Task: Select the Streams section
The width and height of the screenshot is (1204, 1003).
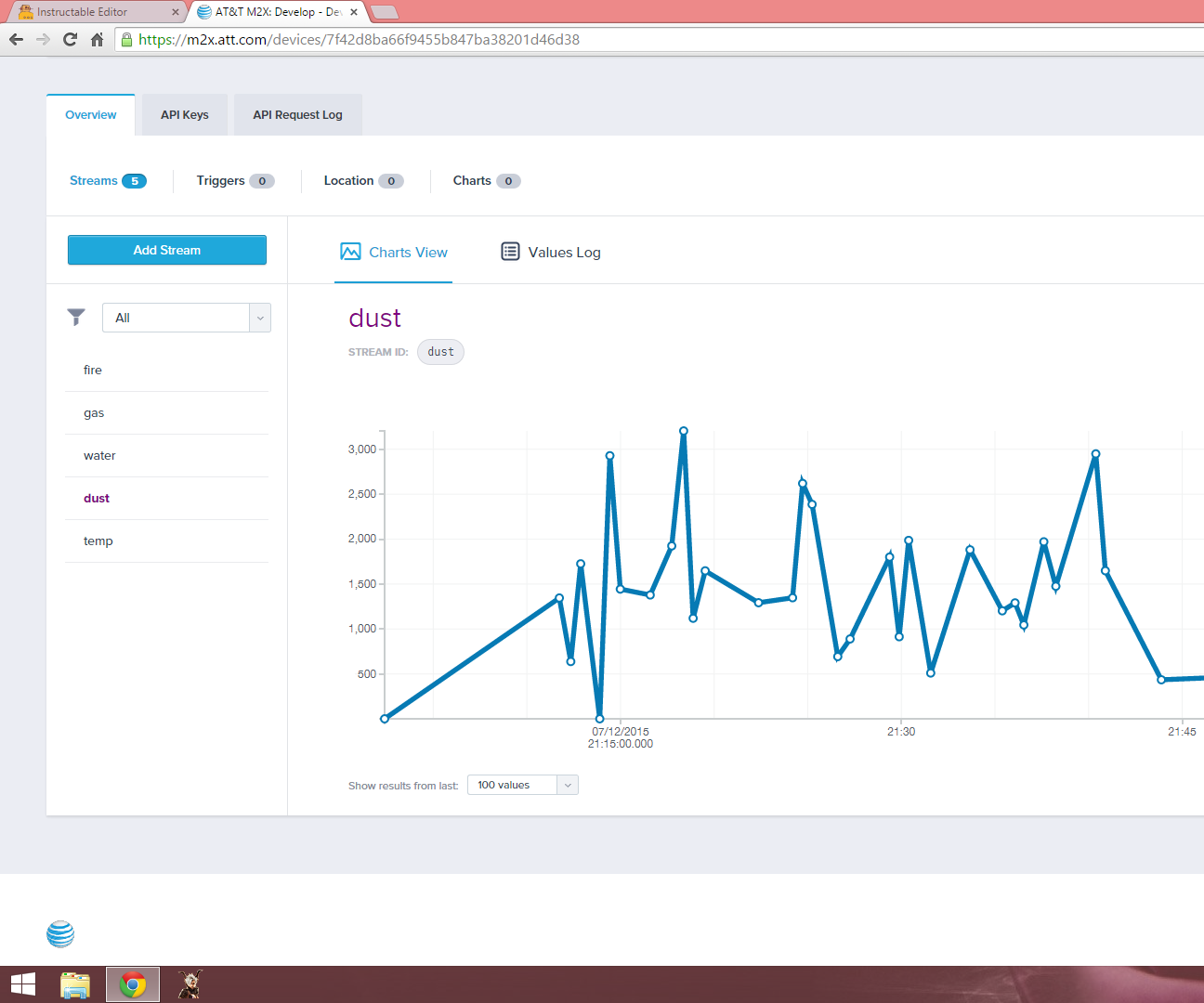Action: 108,181
